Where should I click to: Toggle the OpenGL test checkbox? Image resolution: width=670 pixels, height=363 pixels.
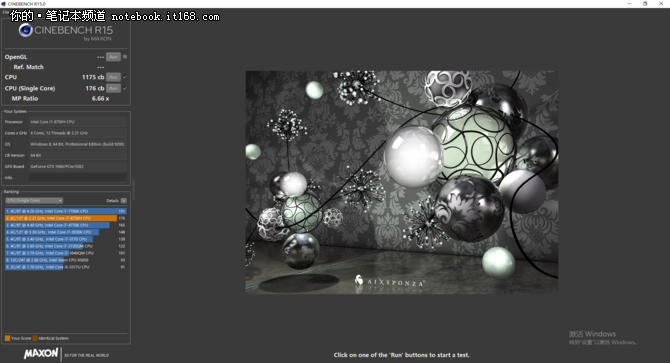coord(125,56)
